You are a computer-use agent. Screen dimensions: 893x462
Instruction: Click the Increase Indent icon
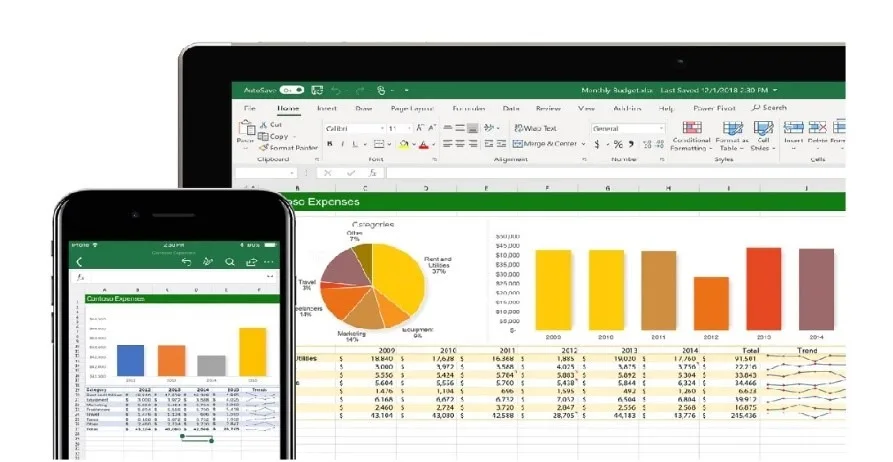(501, 144)
